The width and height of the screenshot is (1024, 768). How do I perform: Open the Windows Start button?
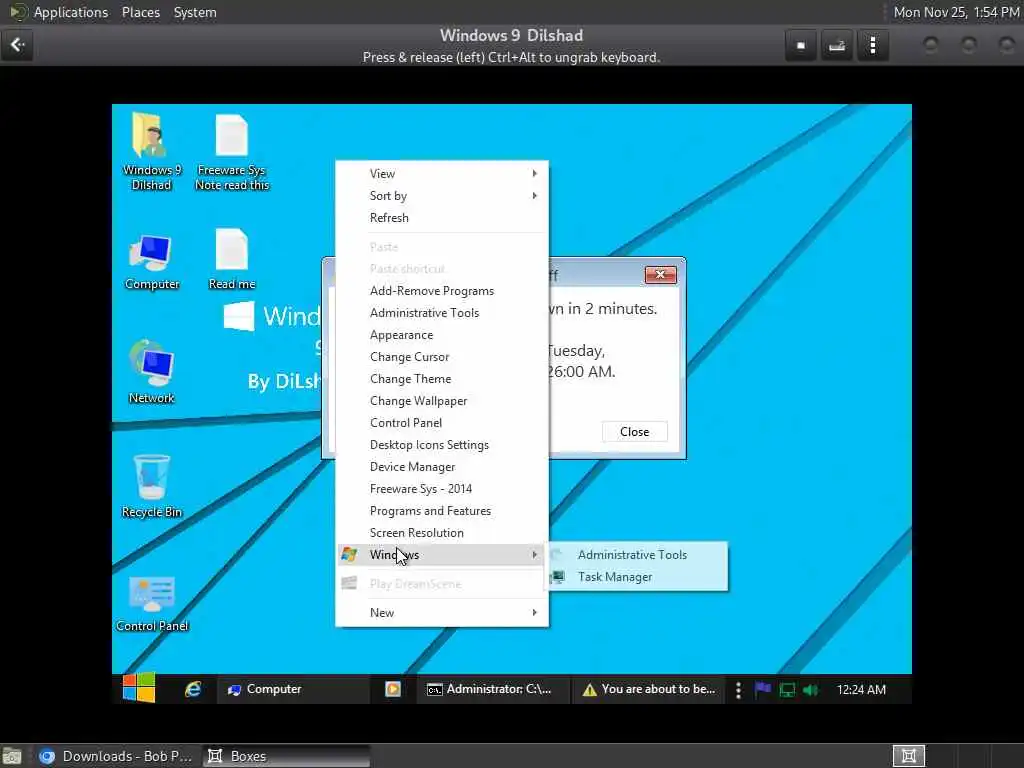[x=139, y=688]
